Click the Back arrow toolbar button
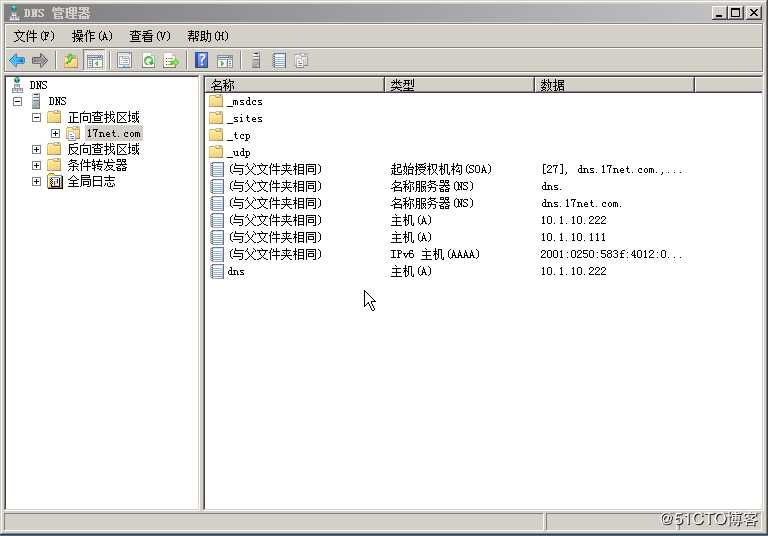Viewport: 768px width, 536px height. point(17,61)
